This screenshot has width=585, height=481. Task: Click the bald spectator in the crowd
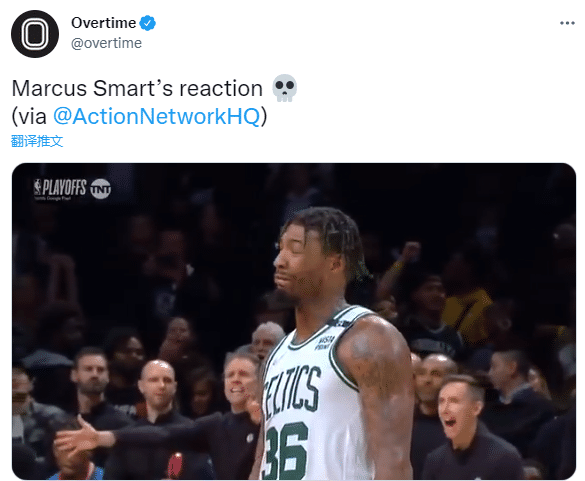pyautogui.click(x=158, y=383)
